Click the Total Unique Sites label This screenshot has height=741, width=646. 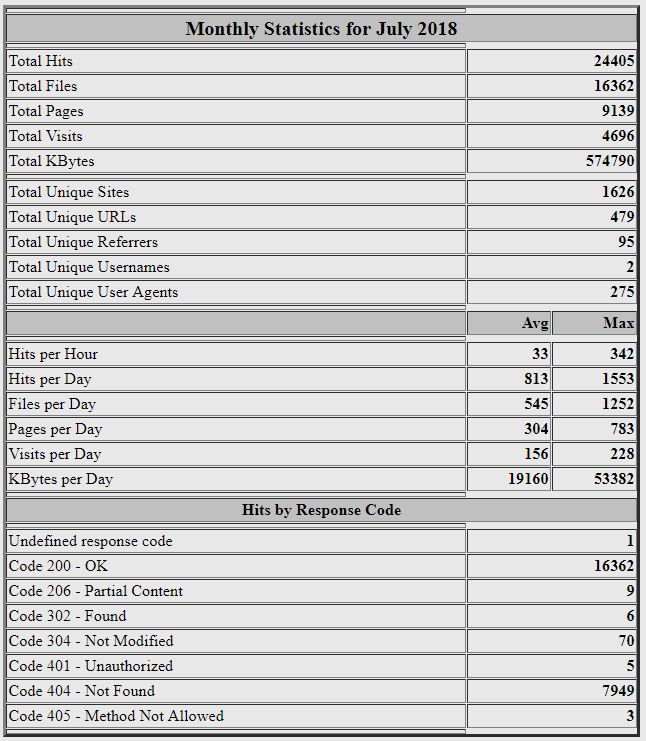click(x=69, y=192)
